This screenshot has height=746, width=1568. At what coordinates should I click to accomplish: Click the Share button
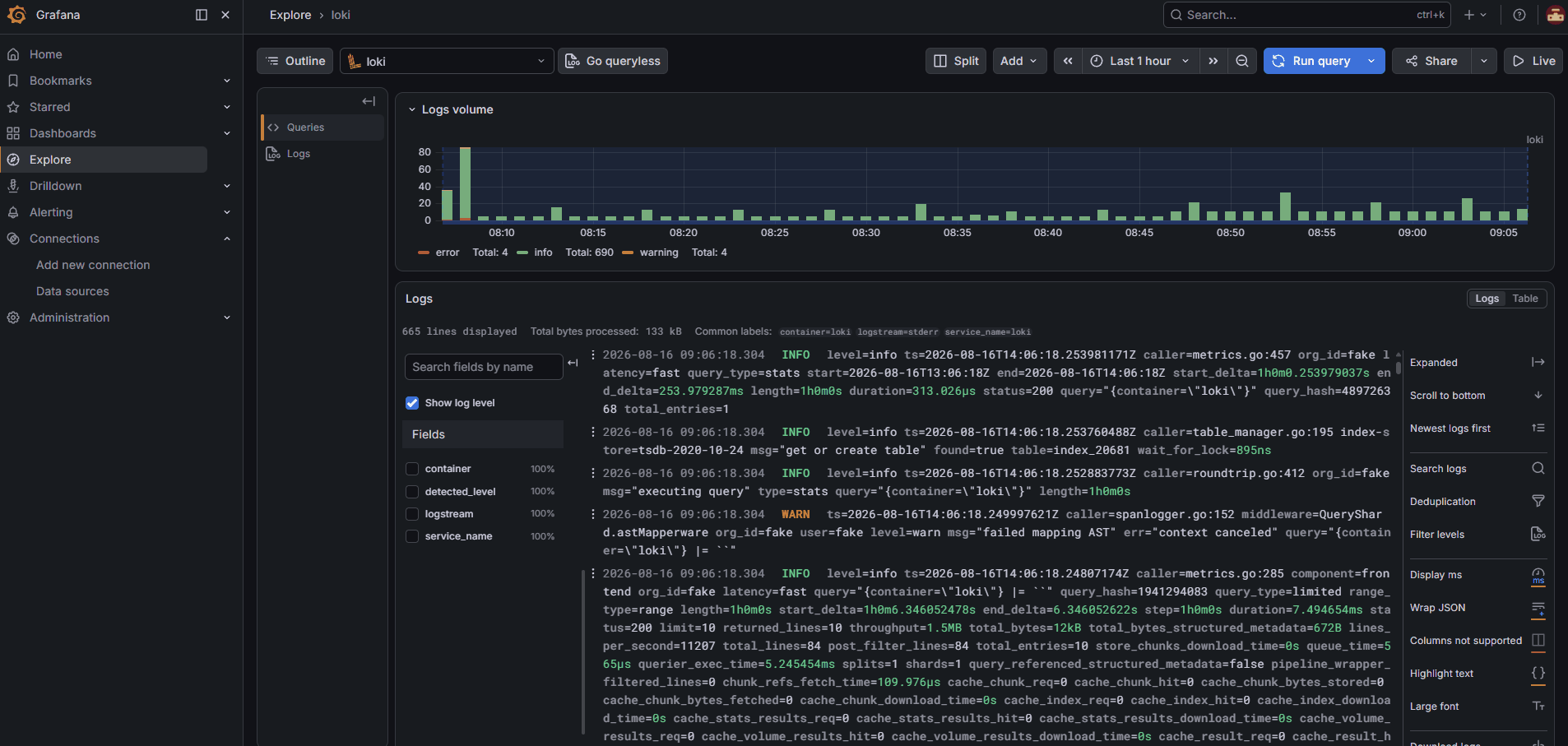coord(1431,61)
